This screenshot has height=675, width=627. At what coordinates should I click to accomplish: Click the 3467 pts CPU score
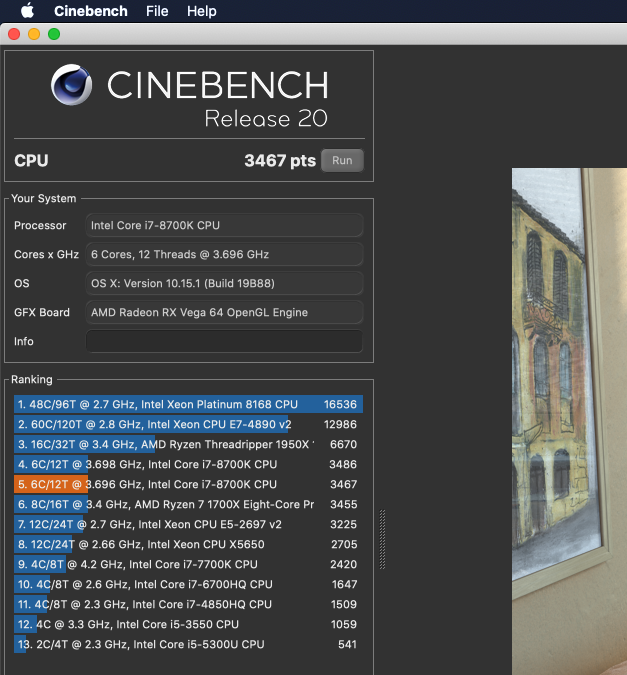coord(280,161)
